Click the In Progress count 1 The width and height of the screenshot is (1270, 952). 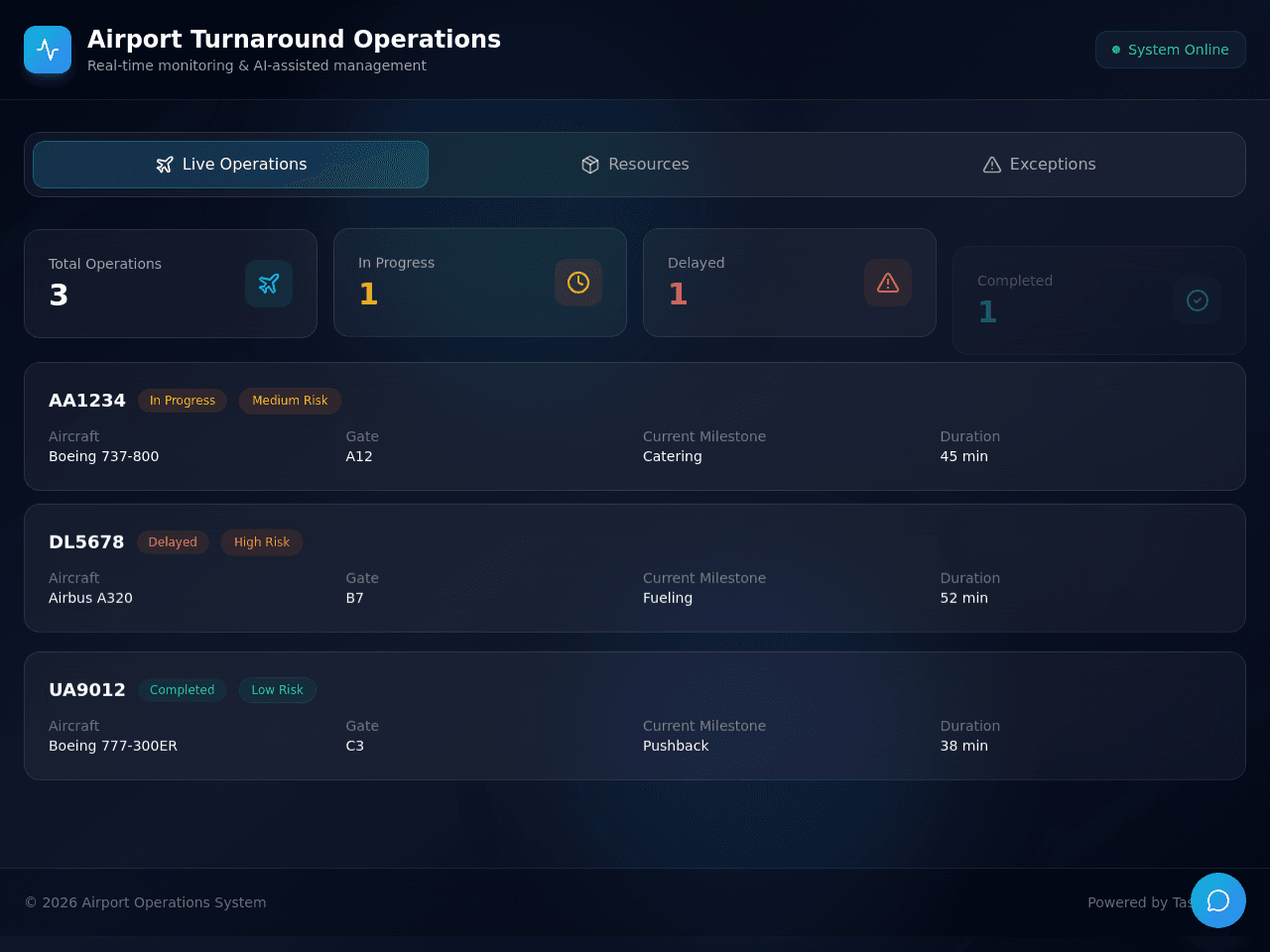tap(368, 295)
